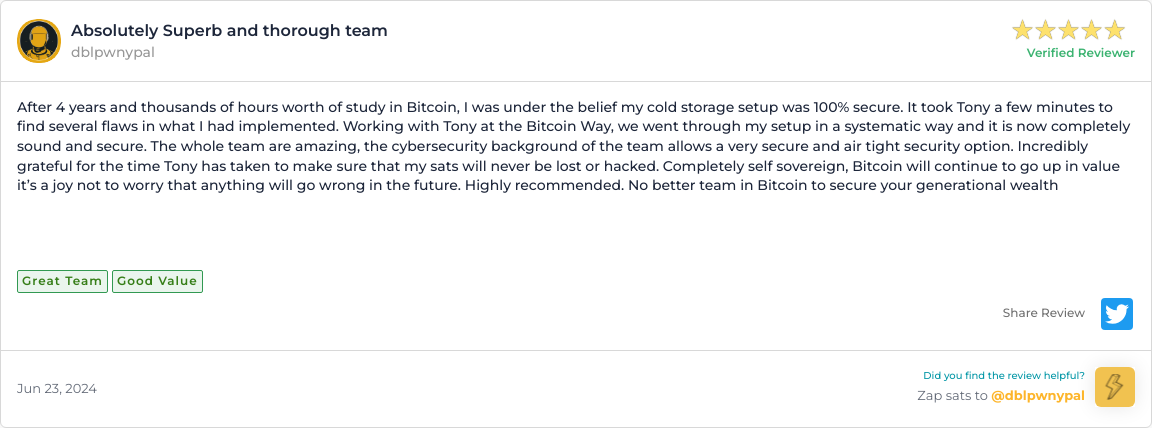Screen dimensions: 1152x428
Task: Click the Share Review label
Action: [1043, 313]
